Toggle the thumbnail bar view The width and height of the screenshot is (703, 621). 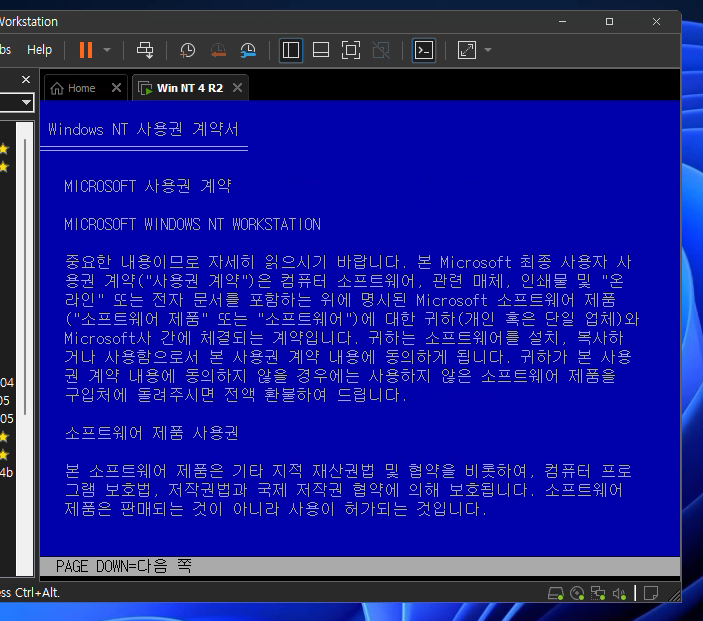point(321,50)
